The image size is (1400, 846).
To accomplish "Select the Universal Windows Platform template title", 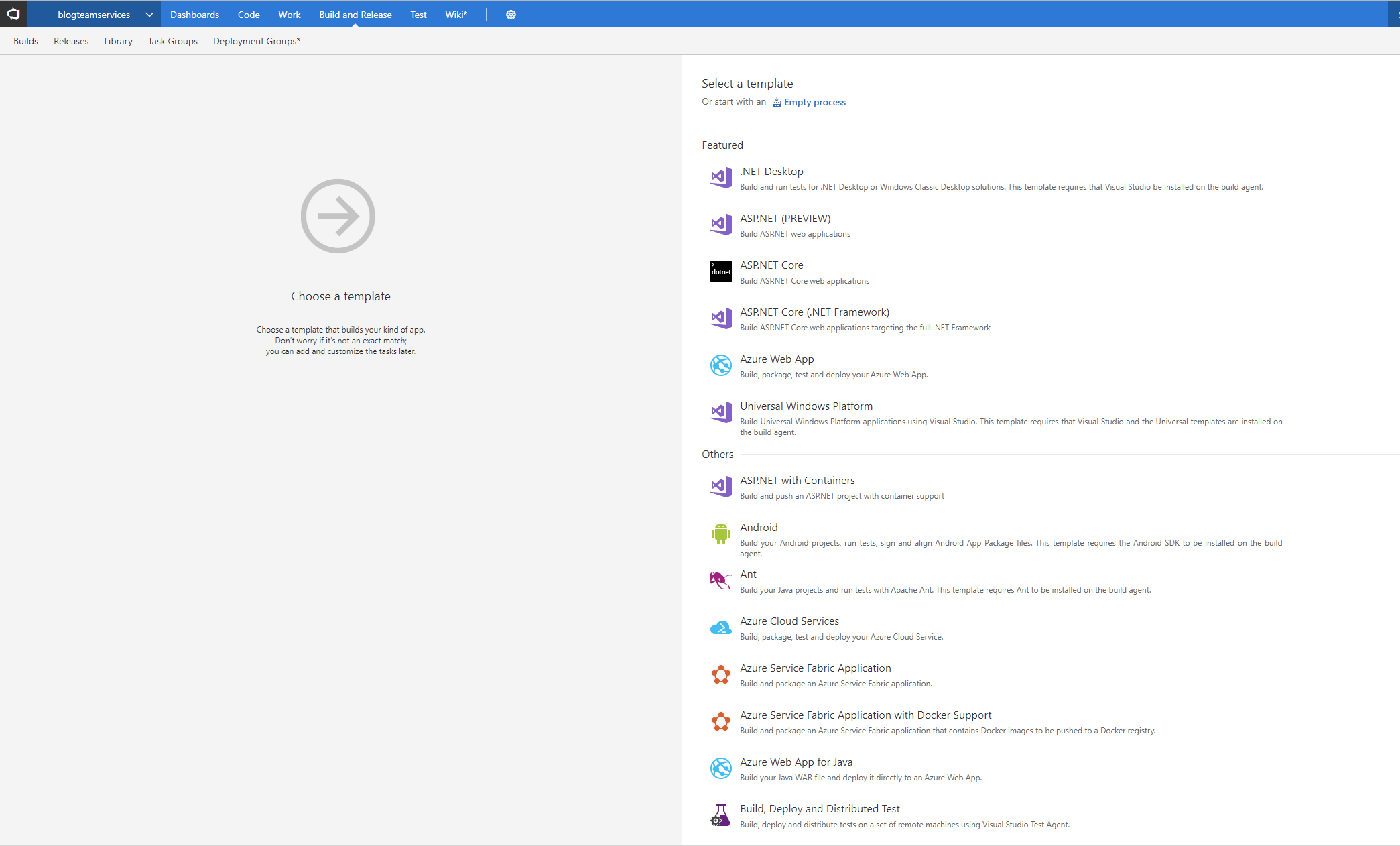I will click(806, 406).
